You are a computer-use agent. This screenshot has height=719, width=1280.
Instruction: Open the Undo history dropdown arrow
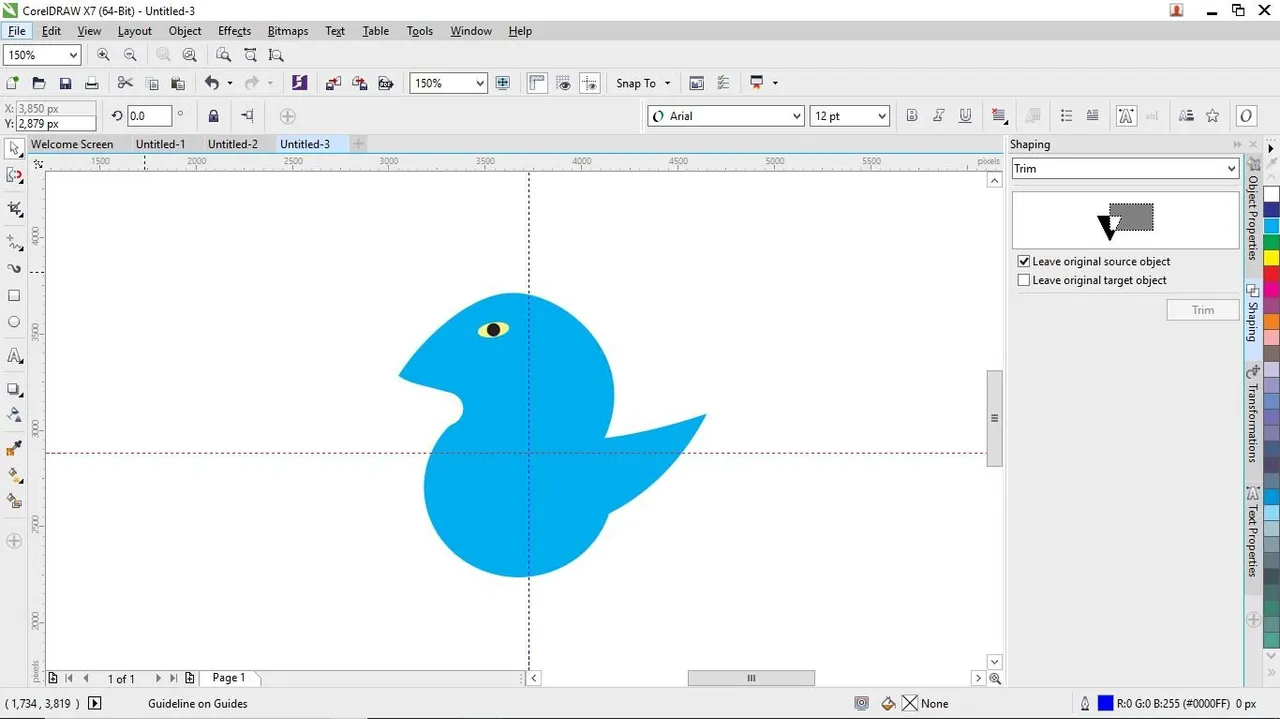coord(230,83)
